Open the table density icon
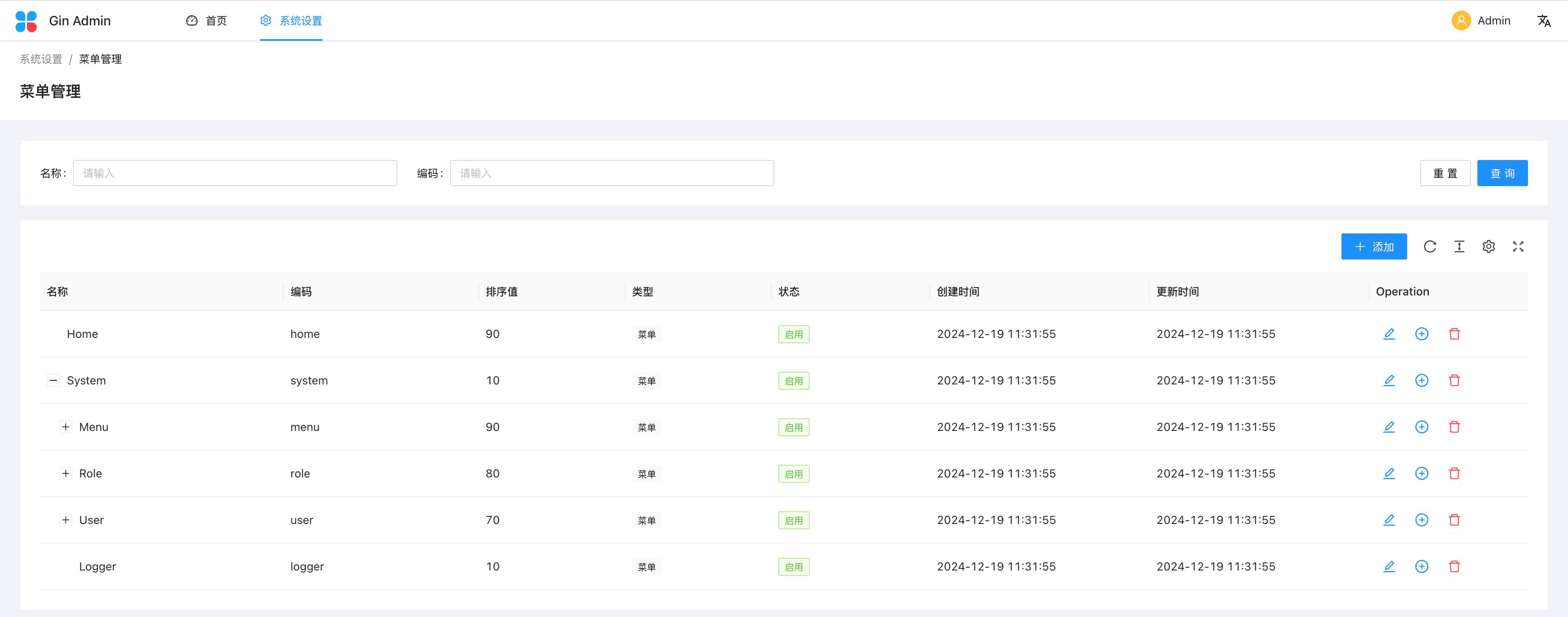Screen dimensions: 1568x617 click(x=1459, y=246)
